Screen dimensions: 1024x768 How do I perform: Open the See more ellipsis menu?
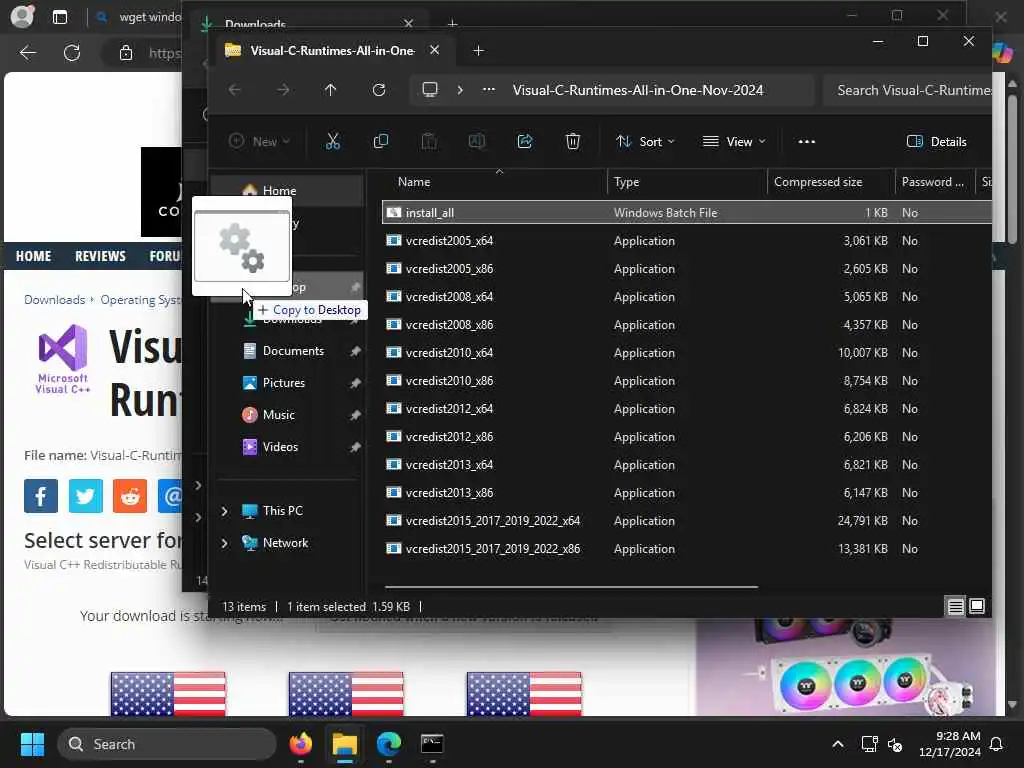[807, 141]
